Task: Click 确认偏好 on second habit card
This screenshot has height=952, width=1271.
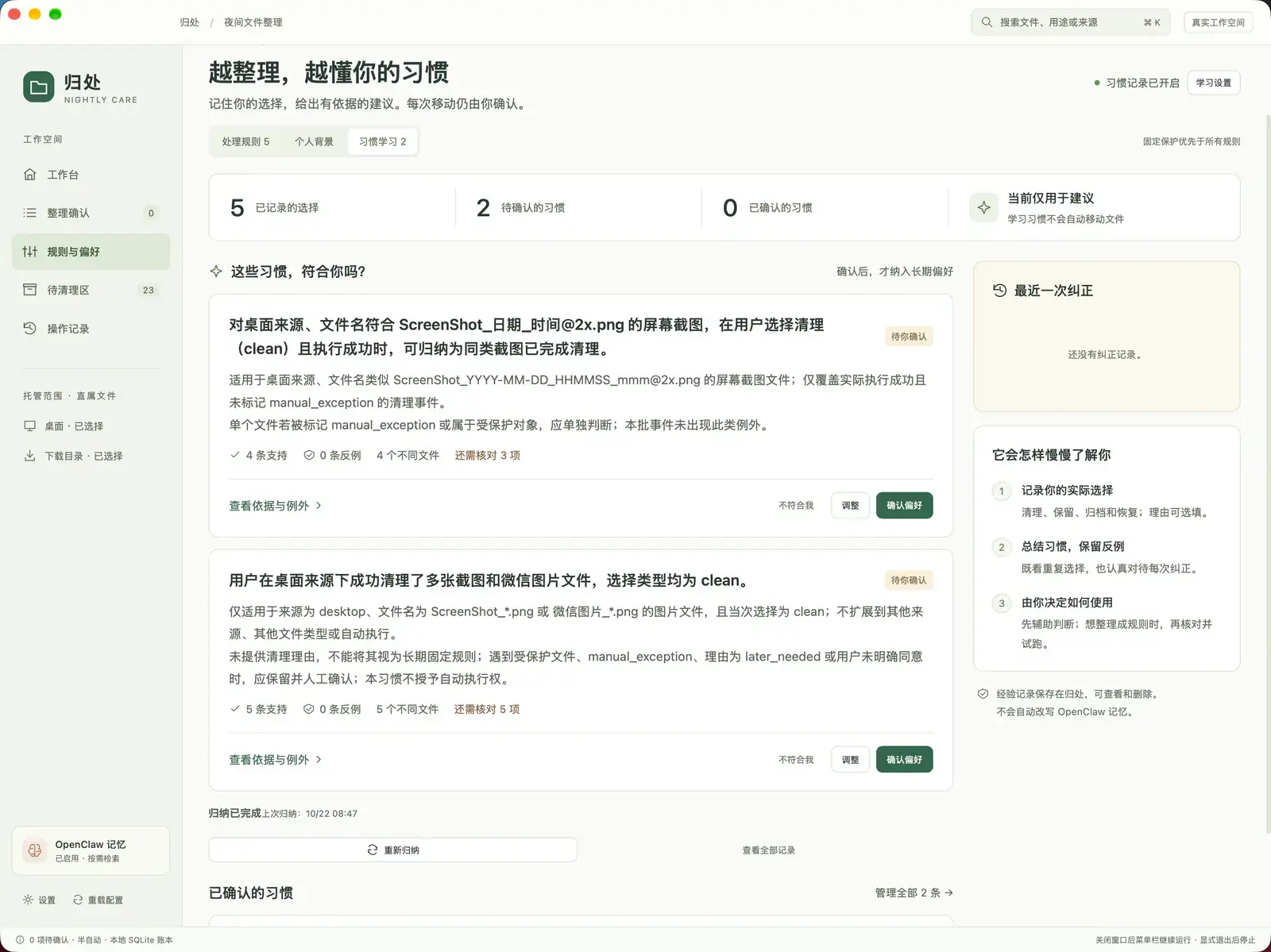Action: point(904,760)
